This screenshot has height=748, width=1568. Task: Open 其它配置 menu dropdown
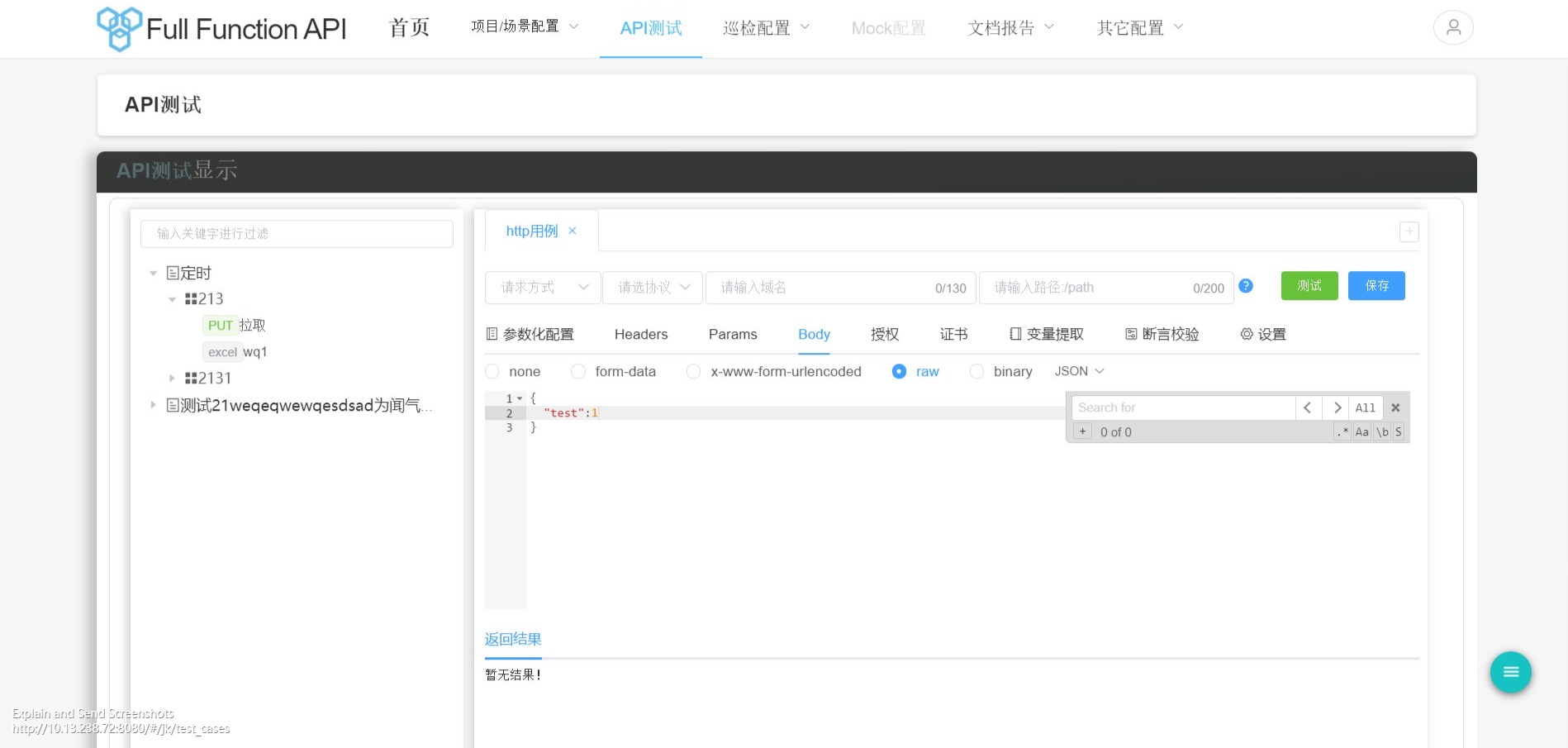point(1140,28)
